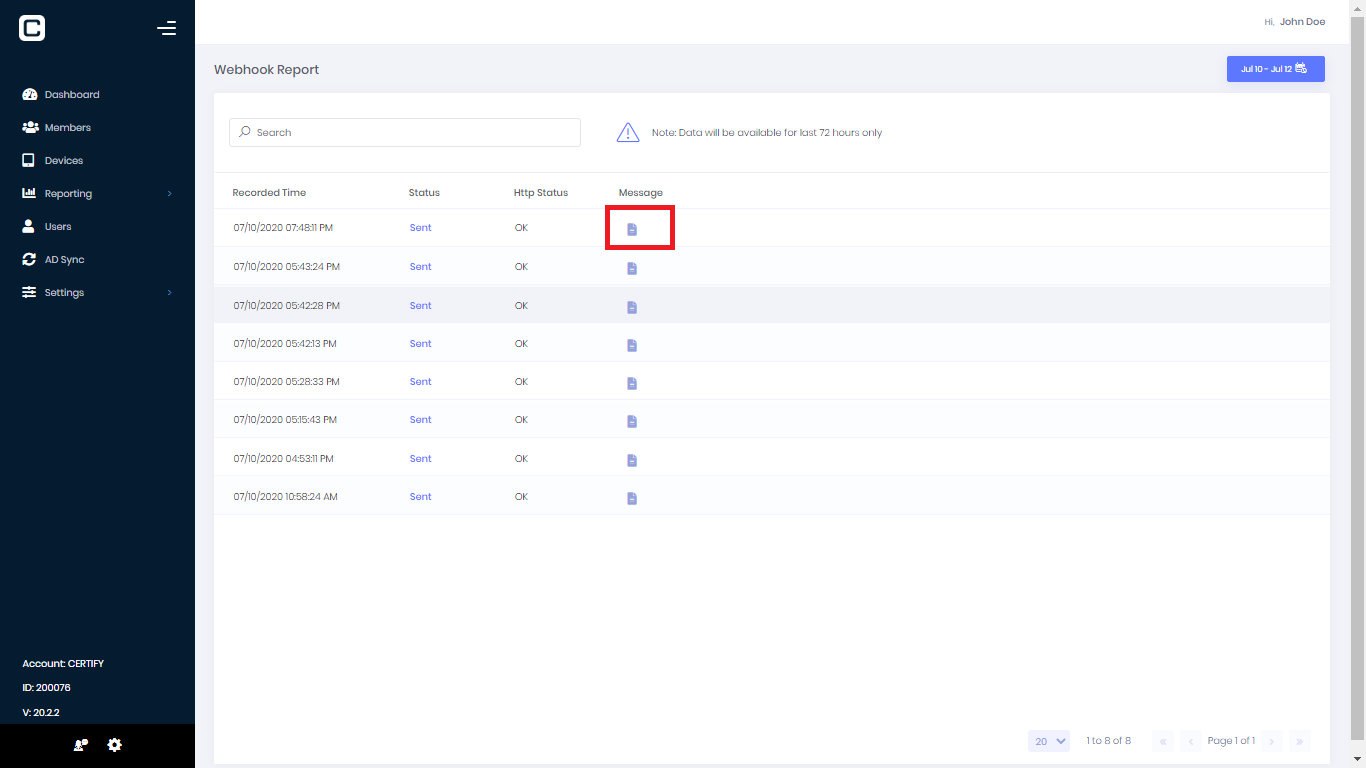Open message icon for 05:42:13 PM row

(632, 345)
